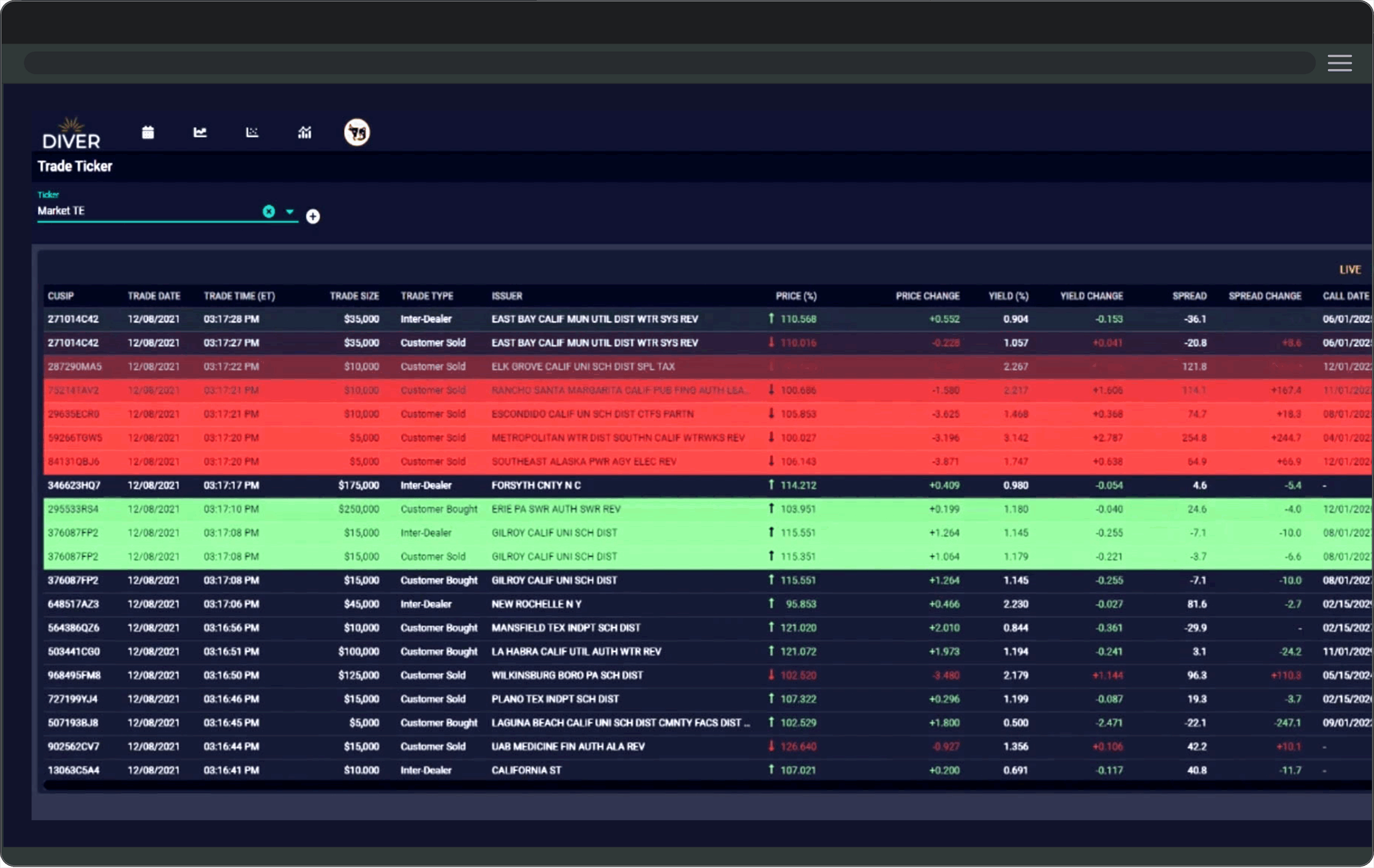The height and width of the screenshot is (868, 1374).
Task: Click the CUSIP column header
Action: [x=61, y=296]
